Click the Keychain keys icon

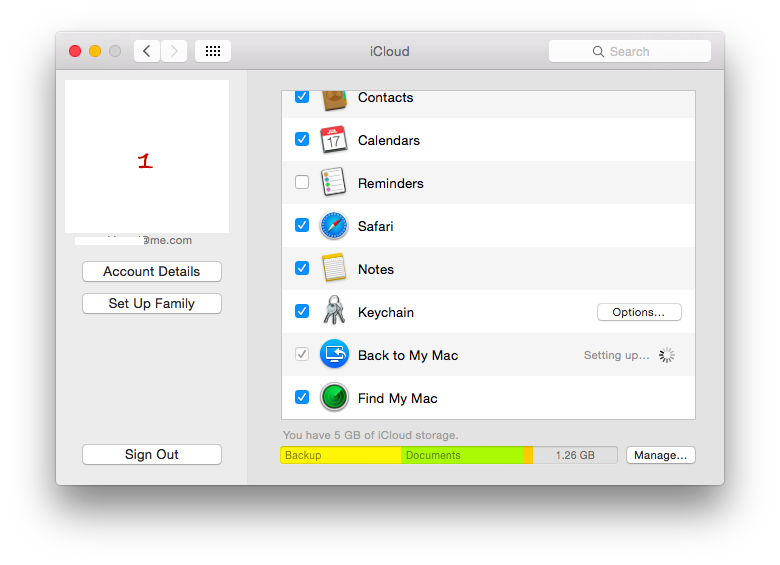click(x=334, y=310)
